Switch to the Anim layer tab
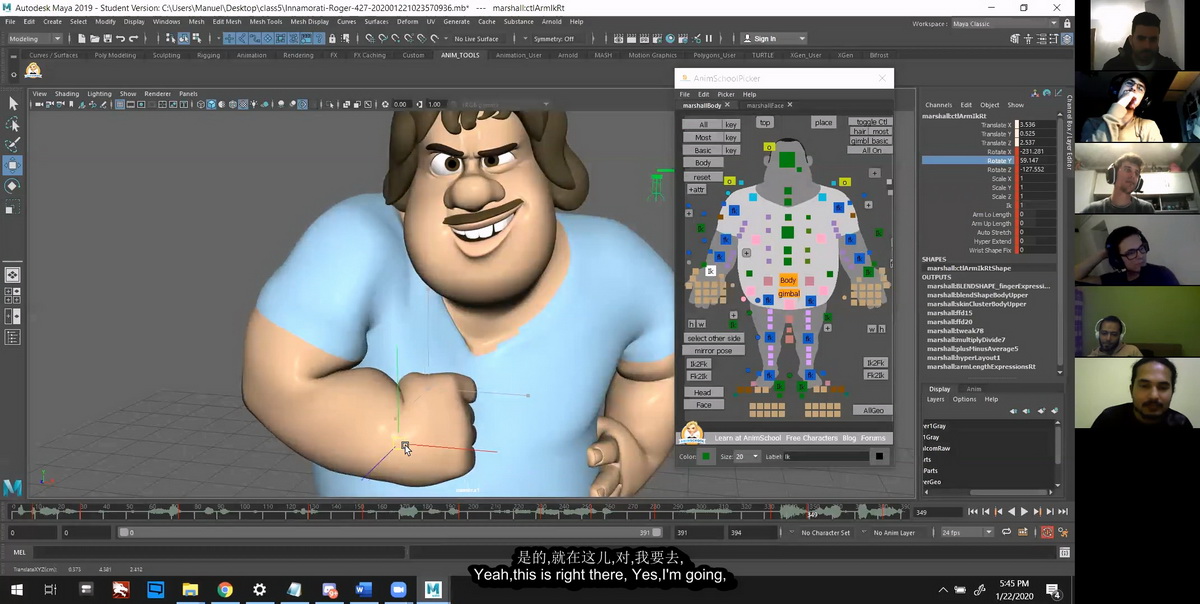1200x604 pixels. (973, 389)
